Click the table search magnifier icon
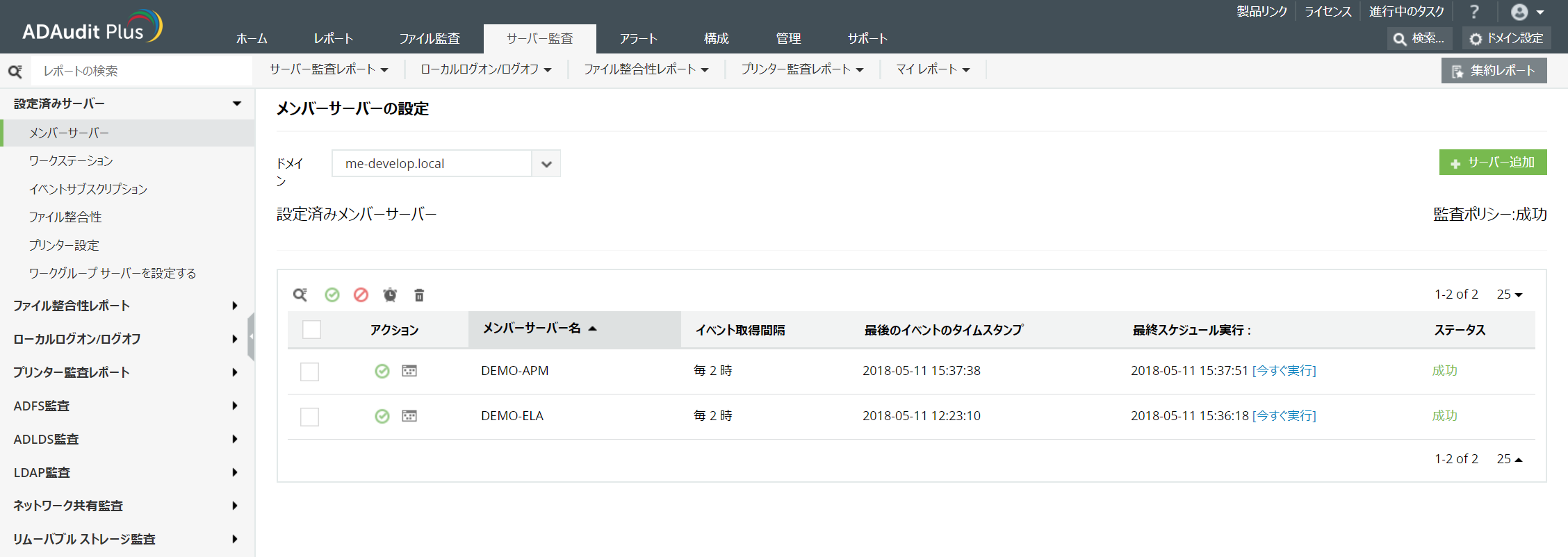Screen dimensions: 1568x557 [x=300, y=295]
